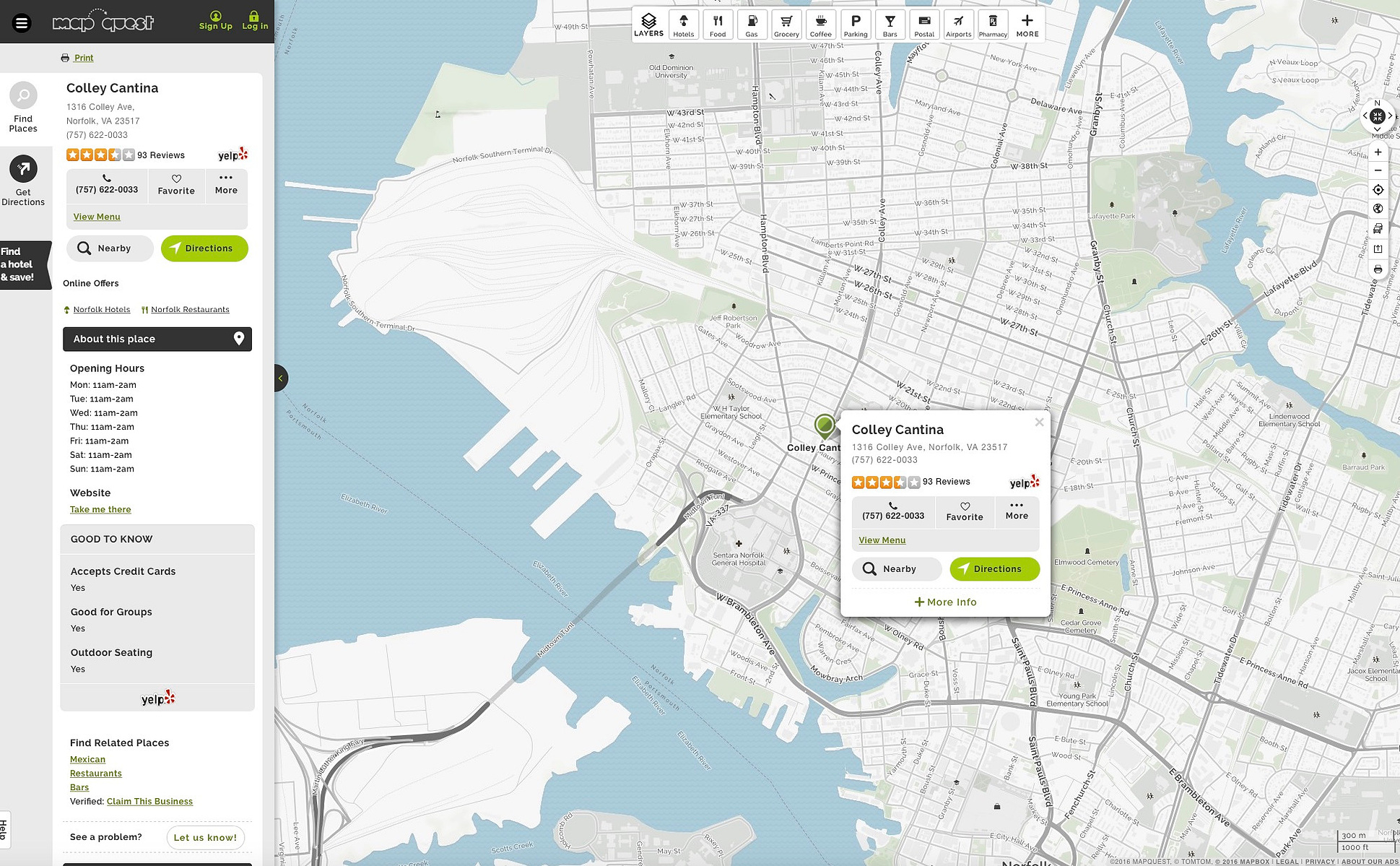Share the map via share icon
This screenshot has width=1400, height=866.
[1378, 249]
